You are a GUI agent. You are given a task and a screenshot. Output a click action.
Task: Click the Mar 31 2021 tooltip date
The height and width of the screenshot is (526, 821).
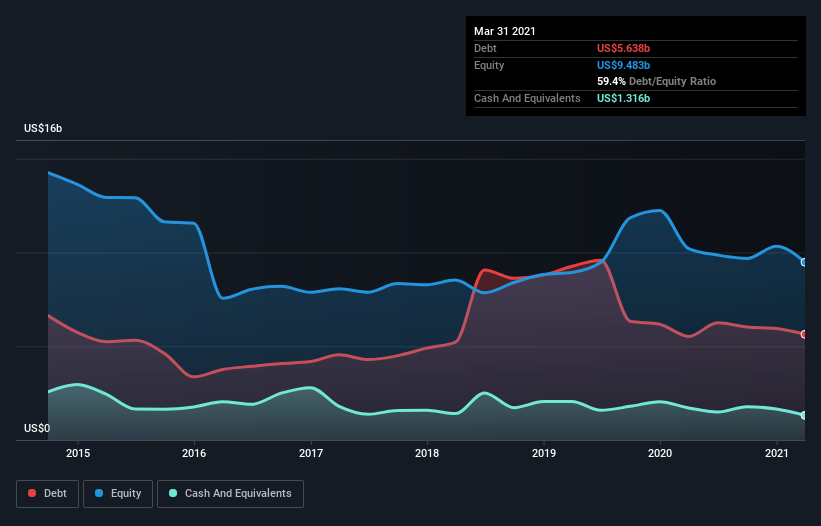tap(505, 31)
